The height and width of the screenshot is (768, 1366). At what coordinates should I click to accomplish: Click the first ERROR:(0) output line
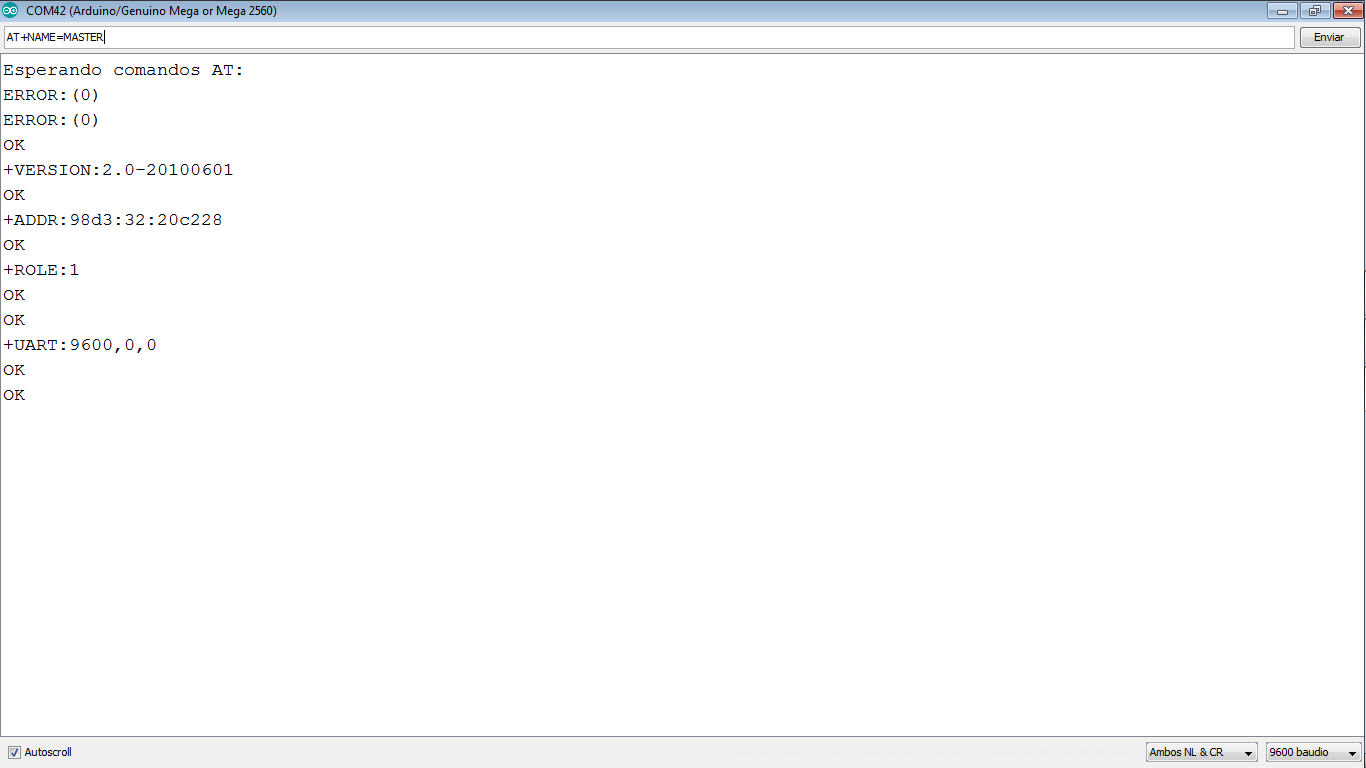point(51,95)
